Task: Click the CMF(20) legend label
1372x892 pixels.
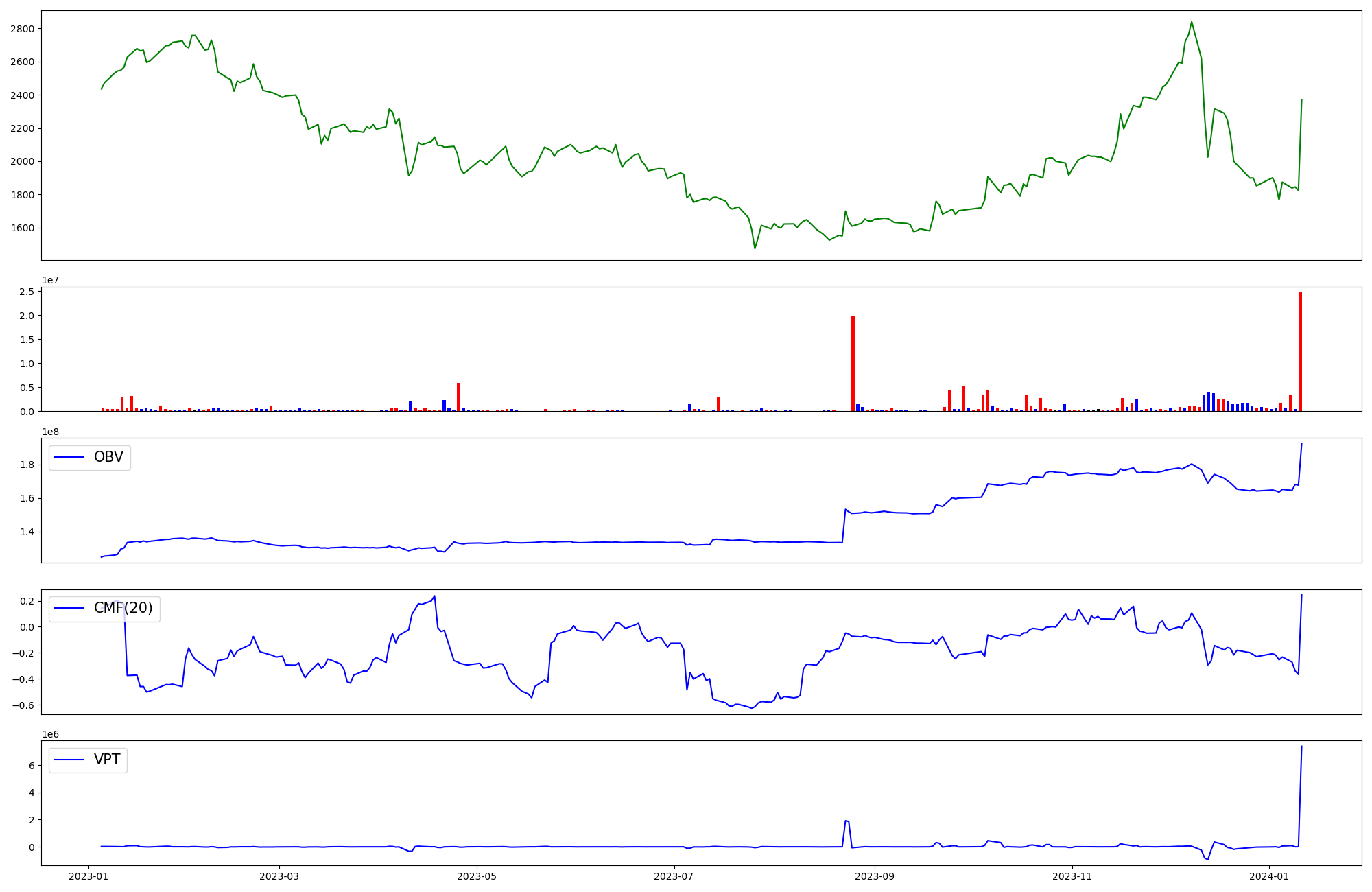Action: [x=123, y=608]
